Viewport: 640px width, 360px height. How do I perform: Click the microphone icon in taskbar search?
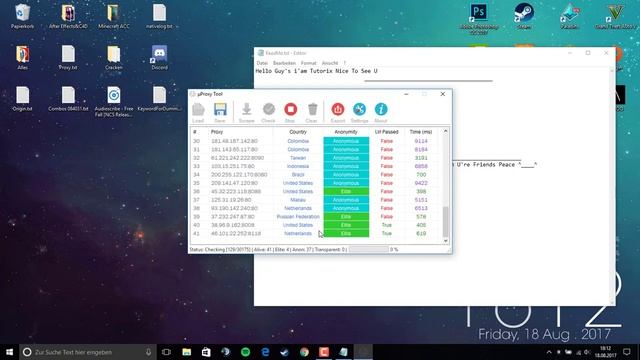click(x=148, y=352)
